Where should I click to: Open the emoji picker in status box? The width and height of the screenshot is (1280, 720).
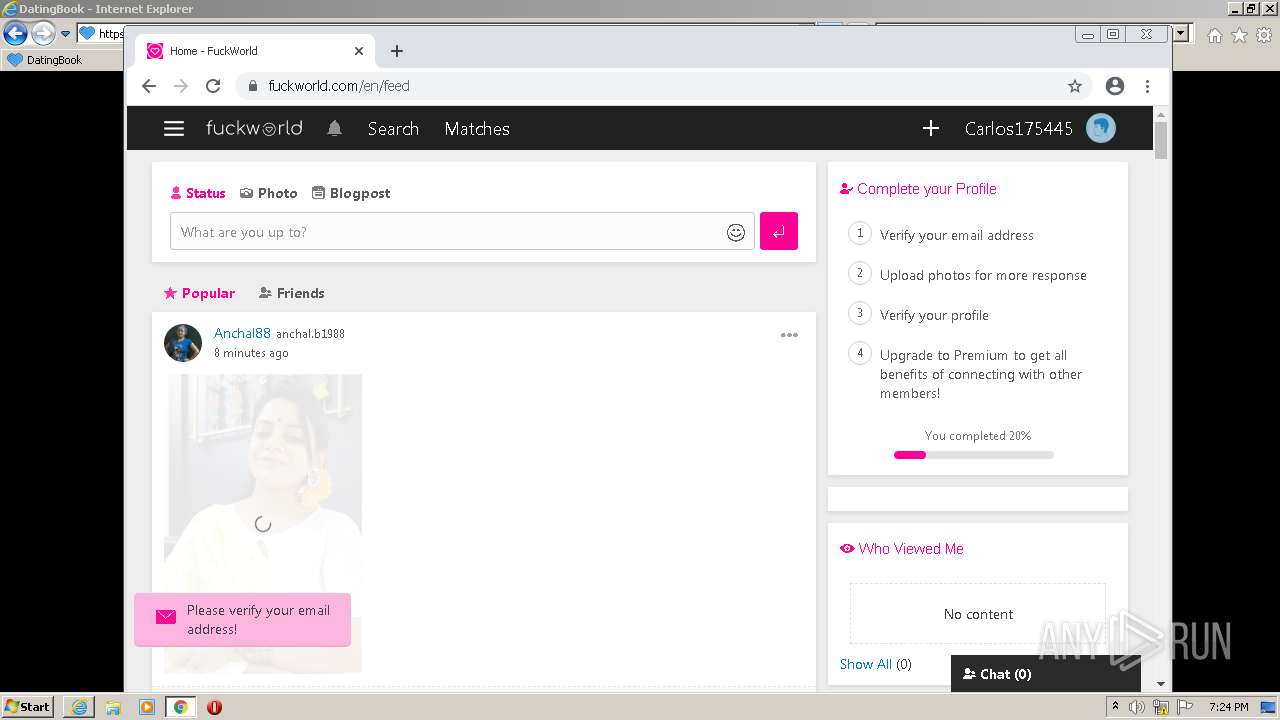point(736,232)
